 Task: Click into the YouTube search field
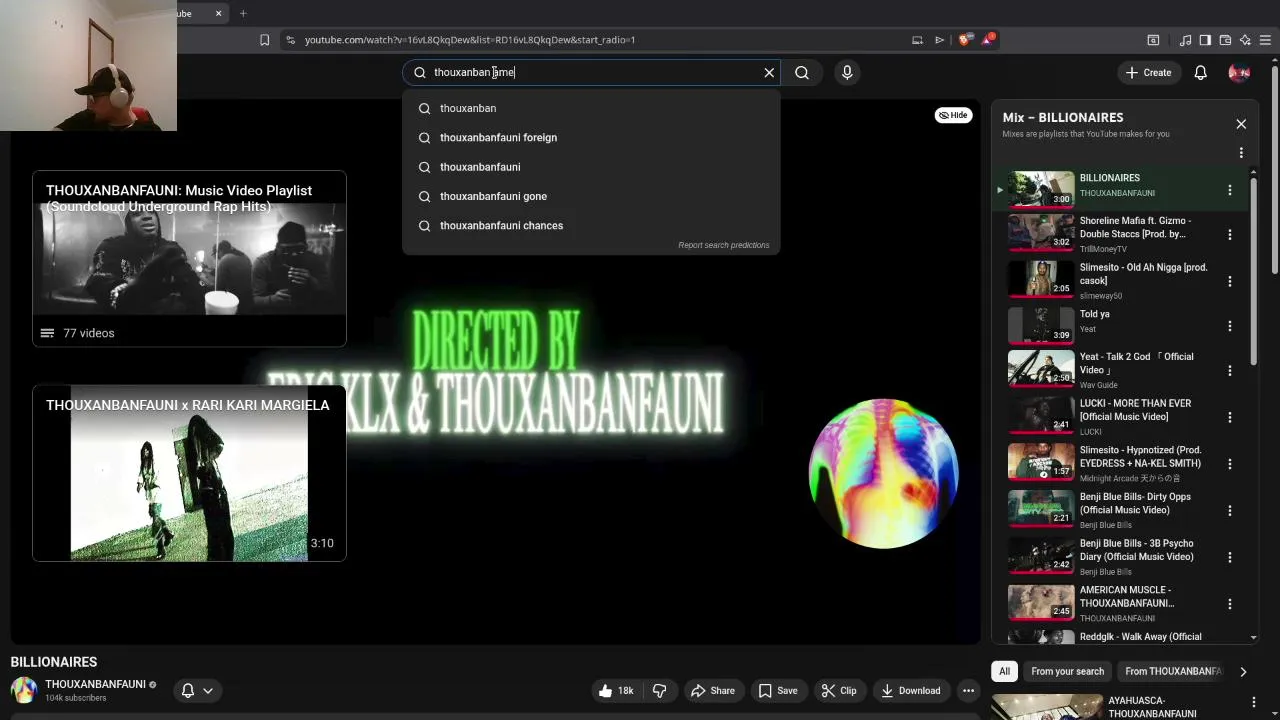[x=590, y=72]
